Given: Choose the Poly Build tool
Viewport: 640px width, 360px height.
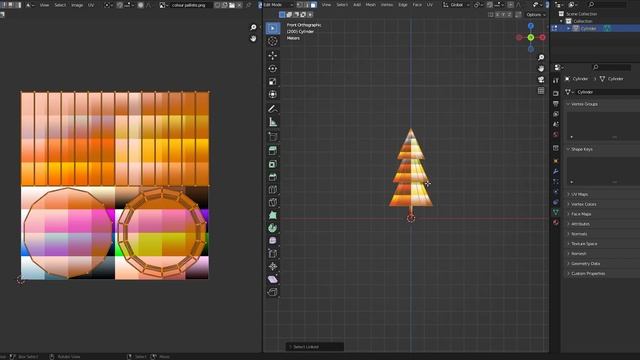Looking at the screenshot, I should click(273, 215).
